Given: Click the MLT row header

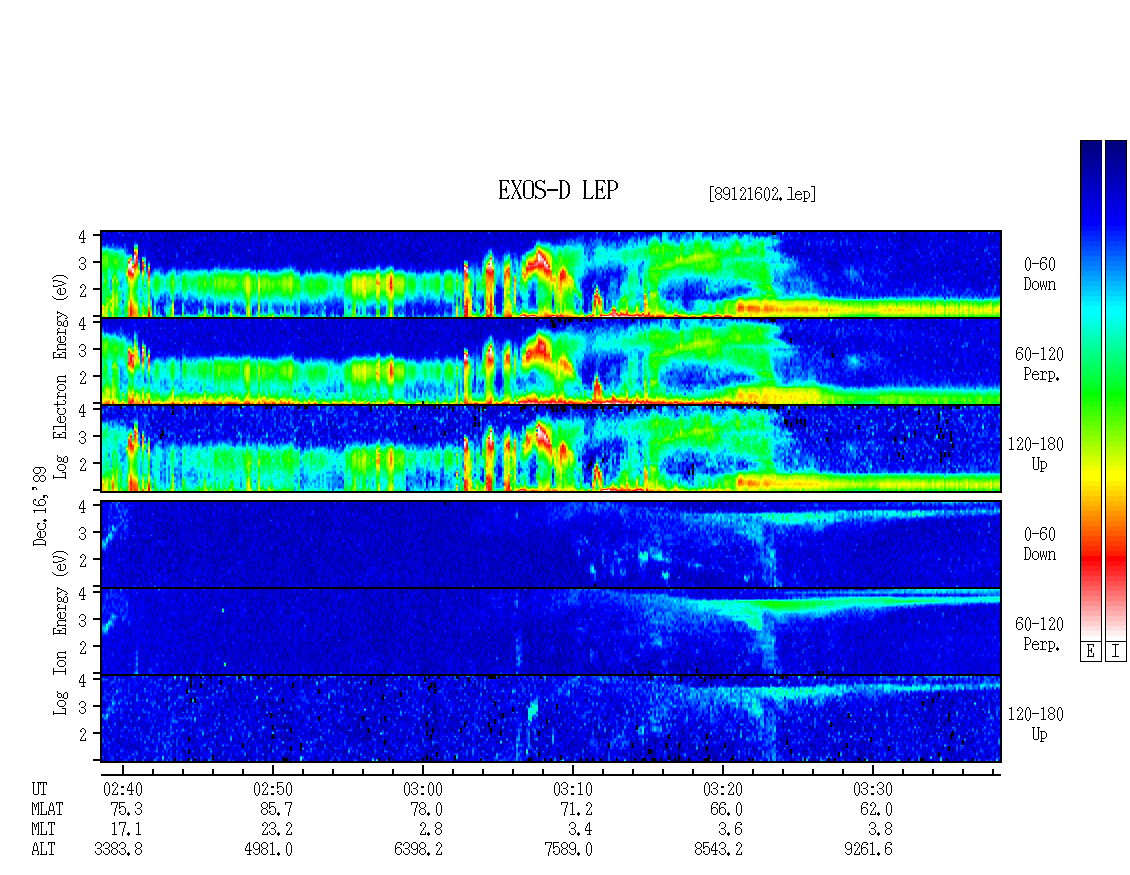Looking at the screenshot, I should [x=43, y=830].
